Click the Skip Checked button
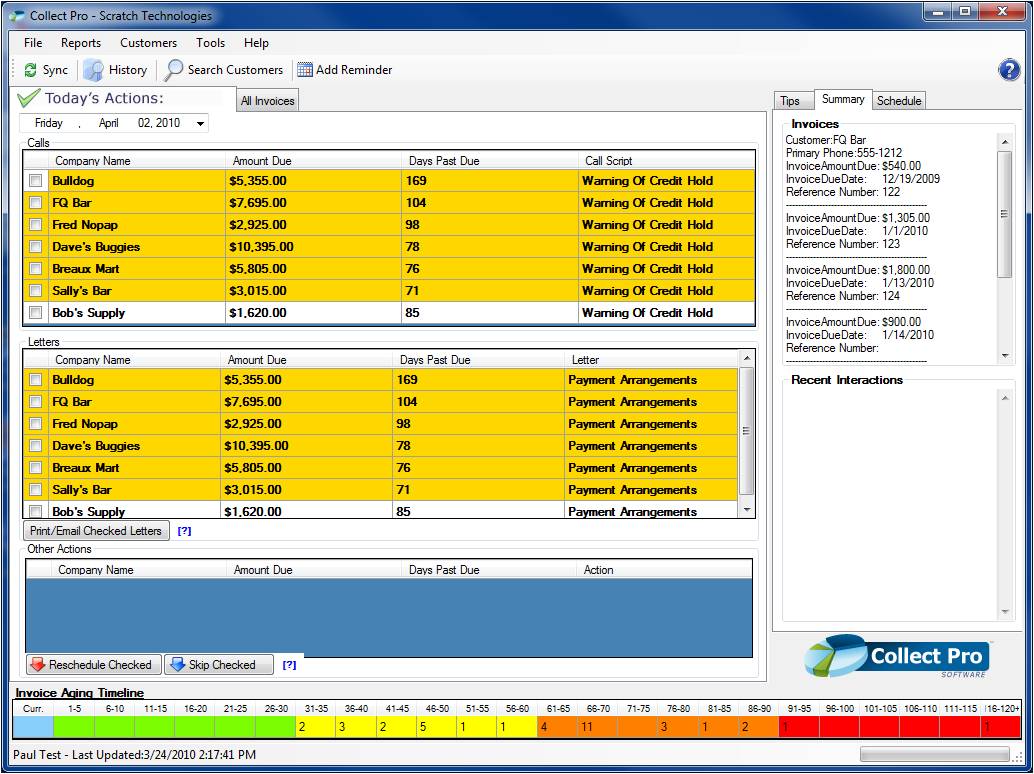 pyautogui.click(x=218, y=665)
